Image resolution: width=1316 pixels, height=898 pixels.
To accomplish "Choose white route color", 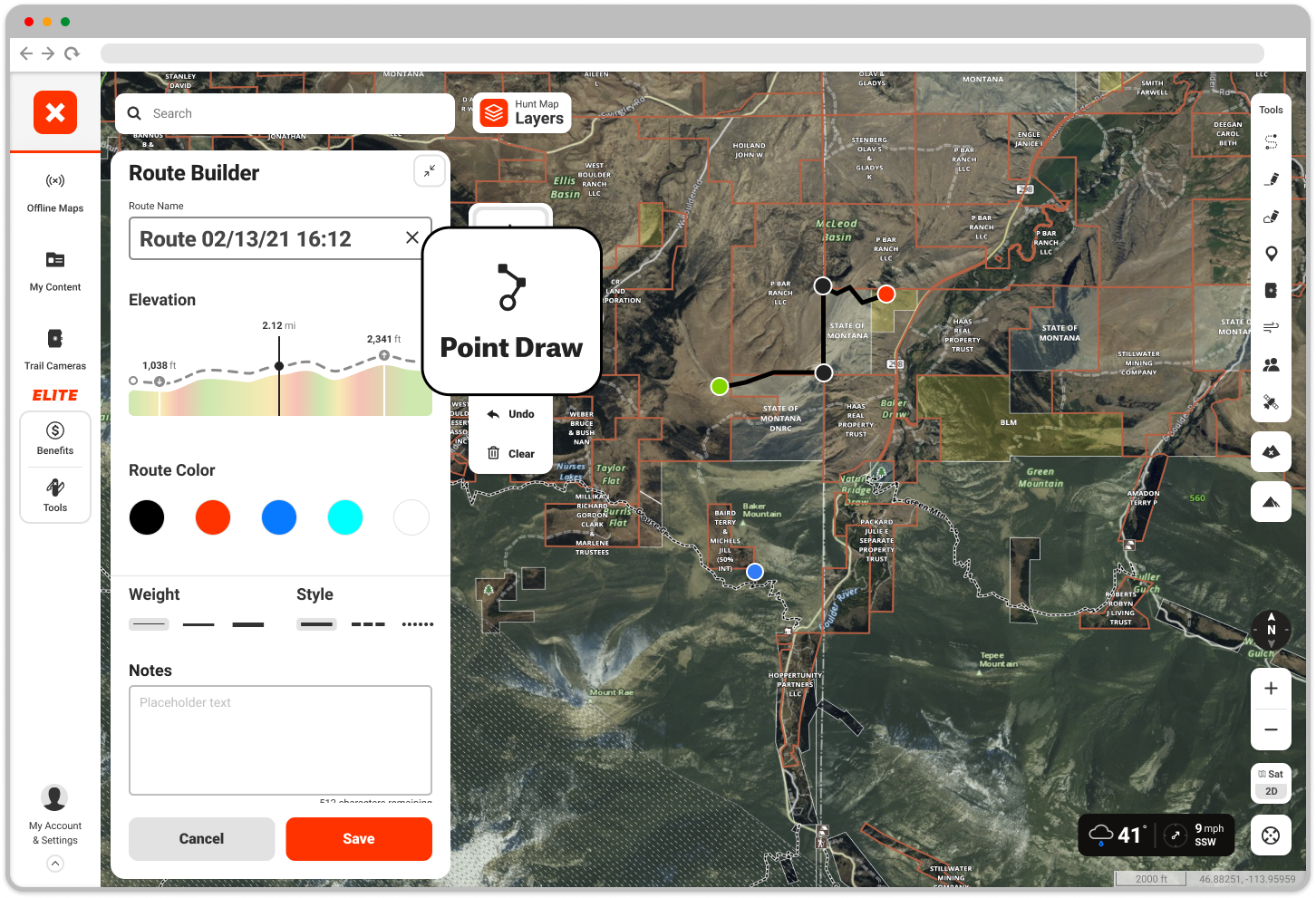I will pos(411,517).
